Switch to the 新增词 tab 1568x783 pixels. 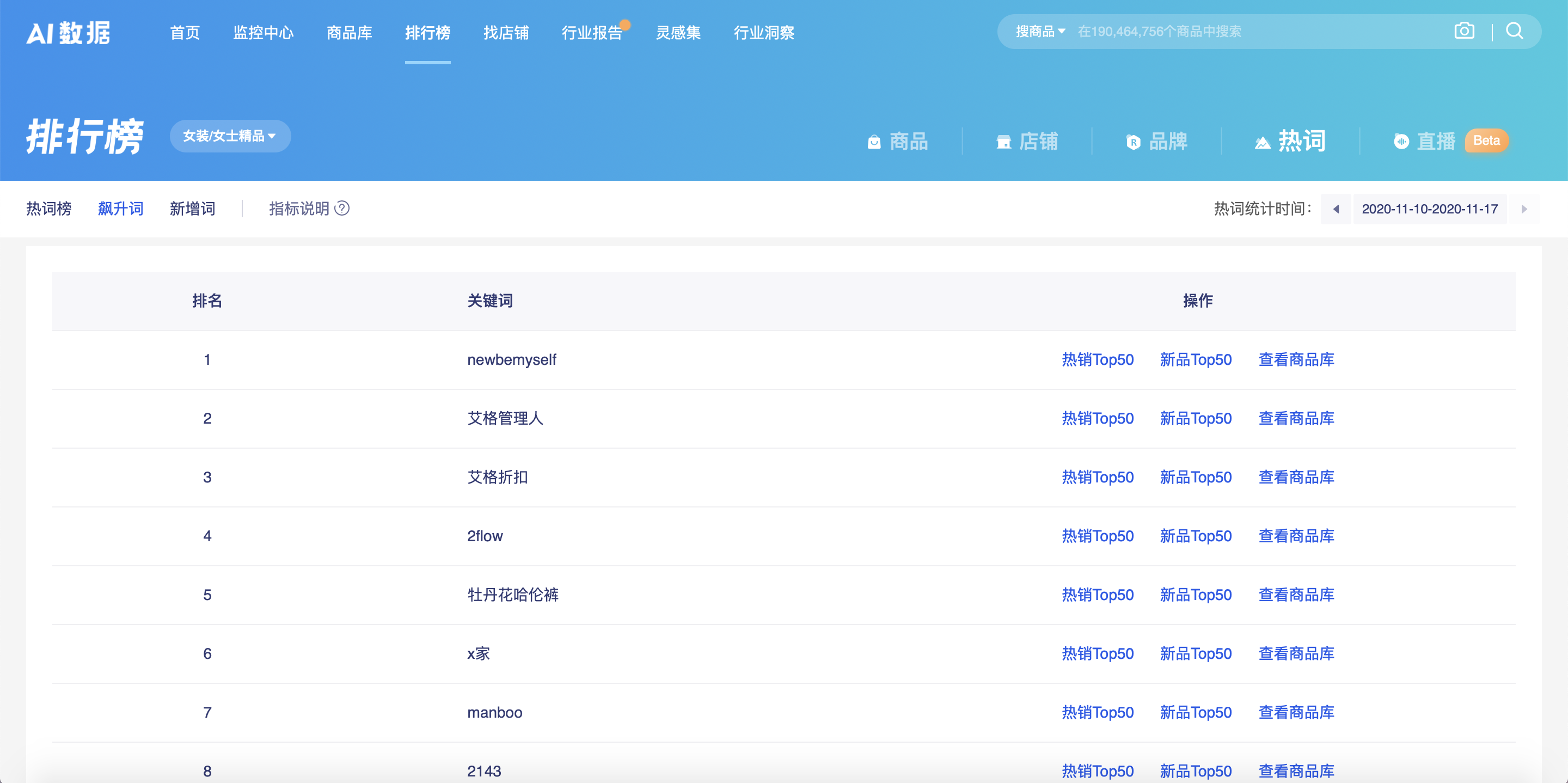pyautogui.click(x=193, y=208)
